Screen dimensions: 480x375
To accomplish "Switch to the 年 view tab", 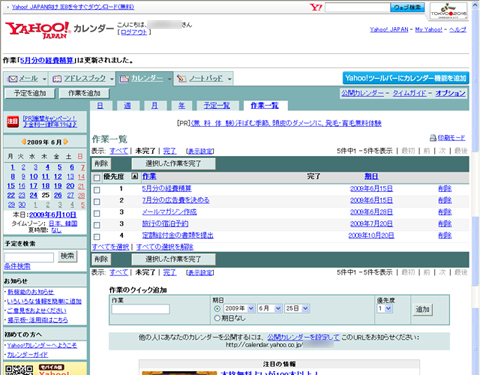I will [181, 106].
